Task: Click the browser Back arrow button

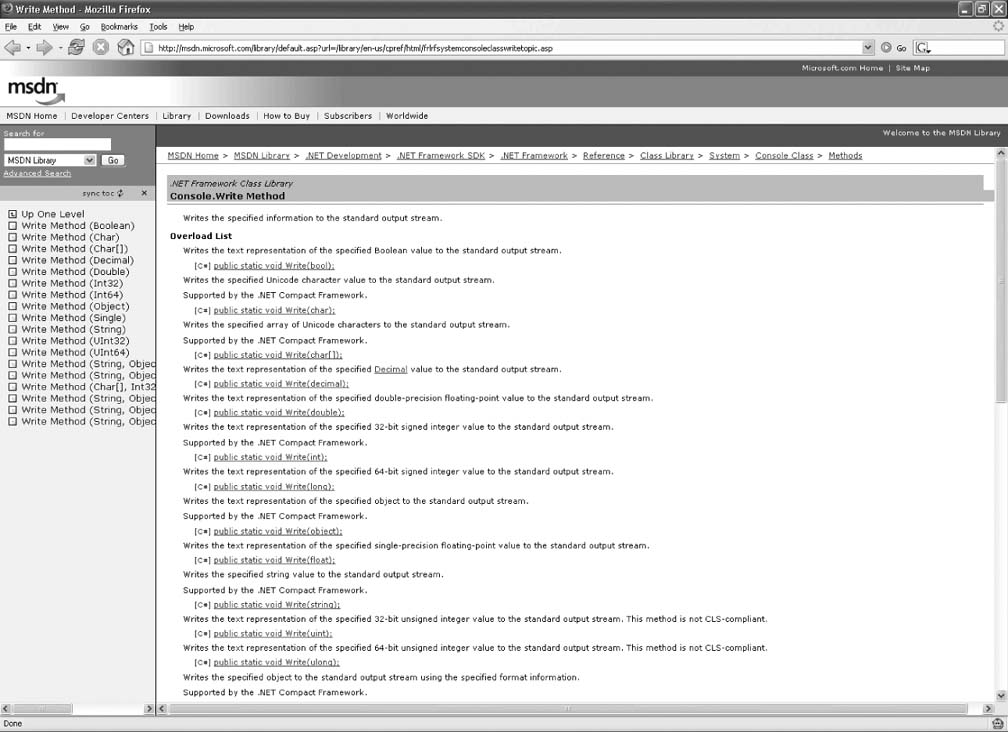Action: [13, 47]
